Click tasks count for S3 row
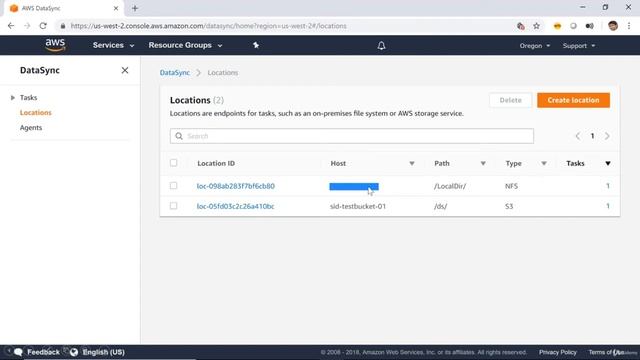 608,207
